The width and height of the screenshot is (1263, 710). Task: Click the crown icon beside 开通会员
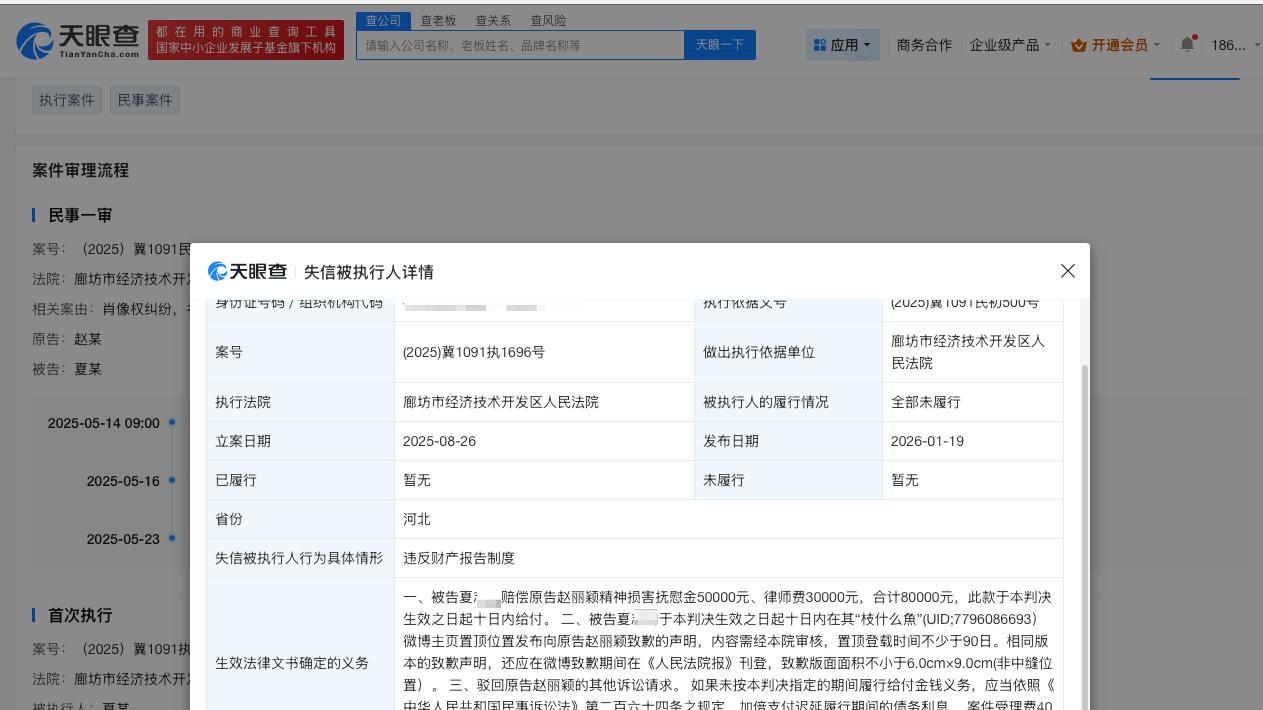(x=1080, y=45)
